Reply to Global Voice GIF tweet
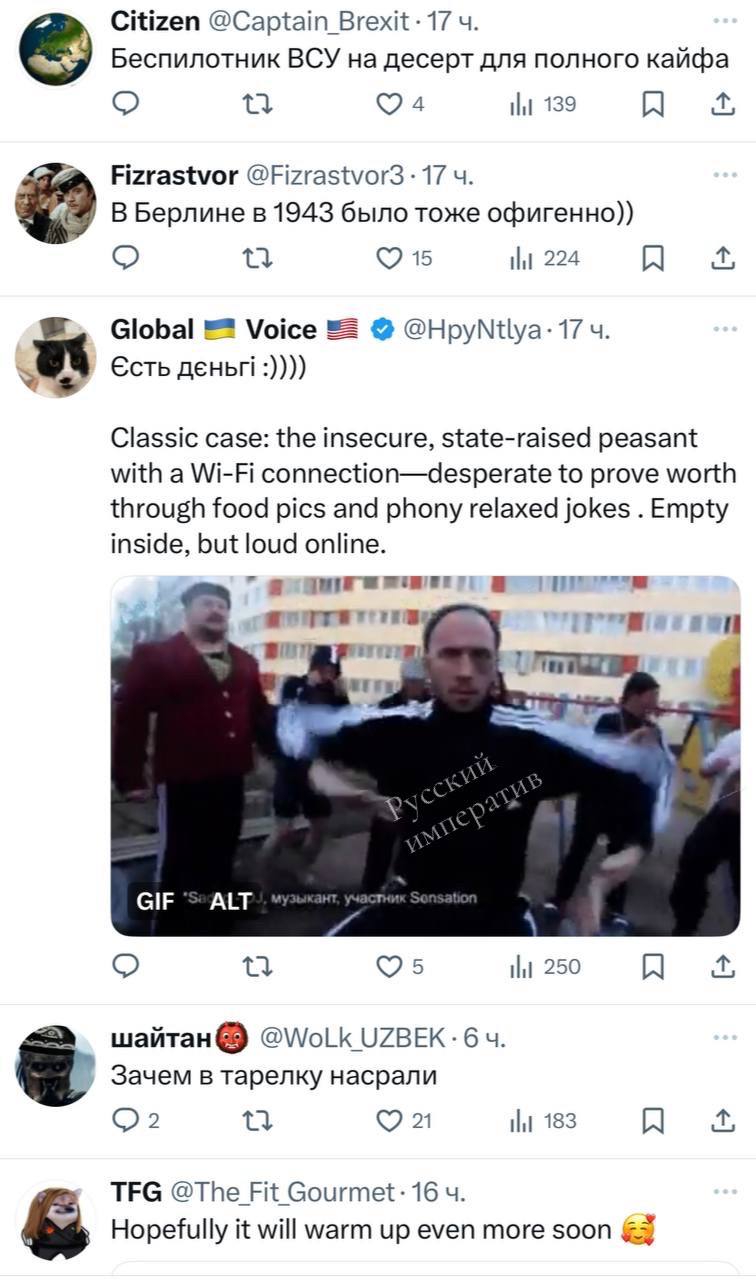This screenshot has width=756, height=1280. click(125, 966)
